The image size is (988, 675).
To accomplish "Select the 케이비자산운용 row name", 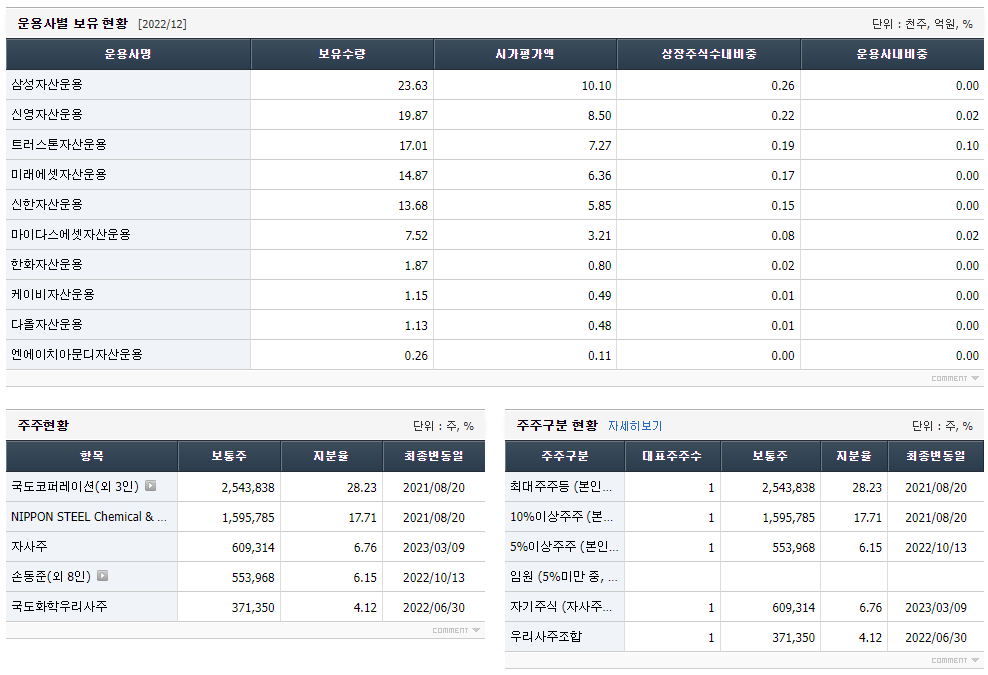I will click(x=53, y=294).
